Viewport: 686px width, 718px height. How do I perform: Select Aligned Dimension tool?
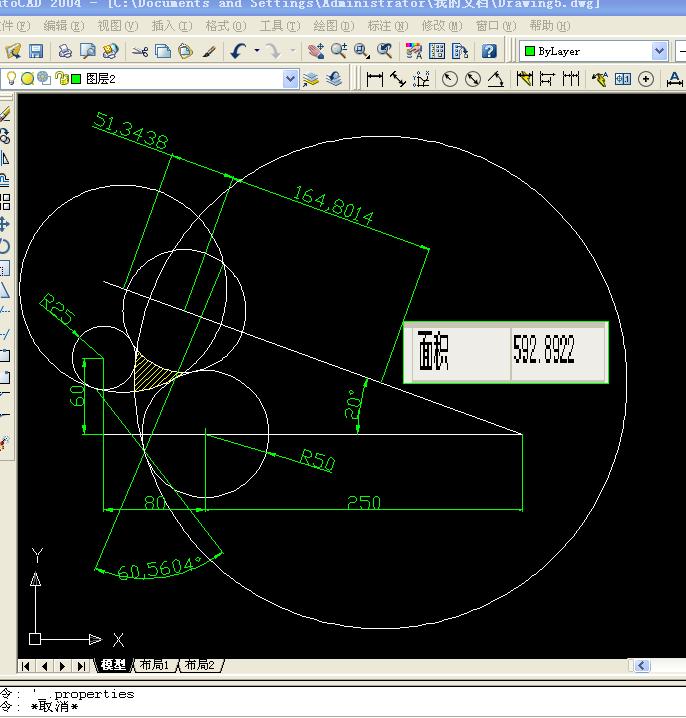click(x=397, y=79)
